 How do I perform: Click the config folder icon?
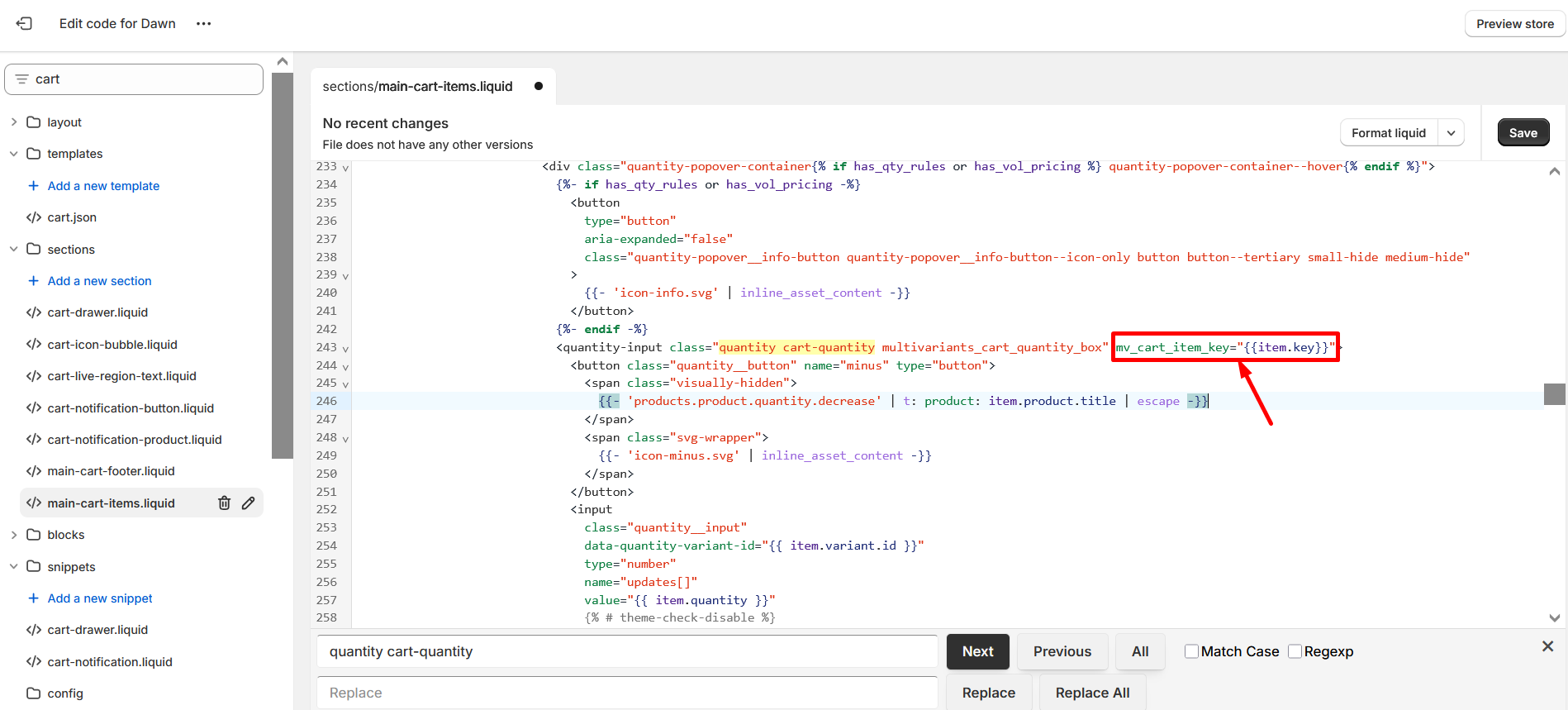point(34,693)
